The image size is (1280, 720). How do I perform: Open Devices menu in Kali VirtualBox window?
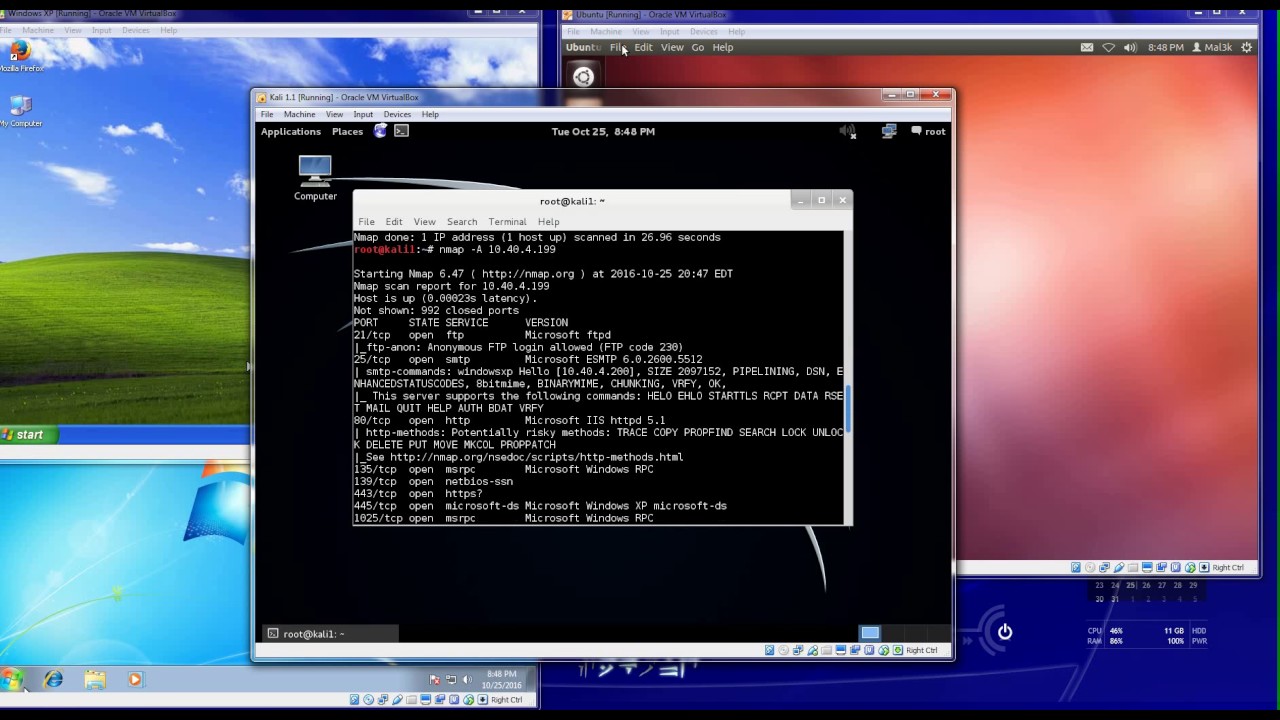pyautogui.click(x=397, y=114)
